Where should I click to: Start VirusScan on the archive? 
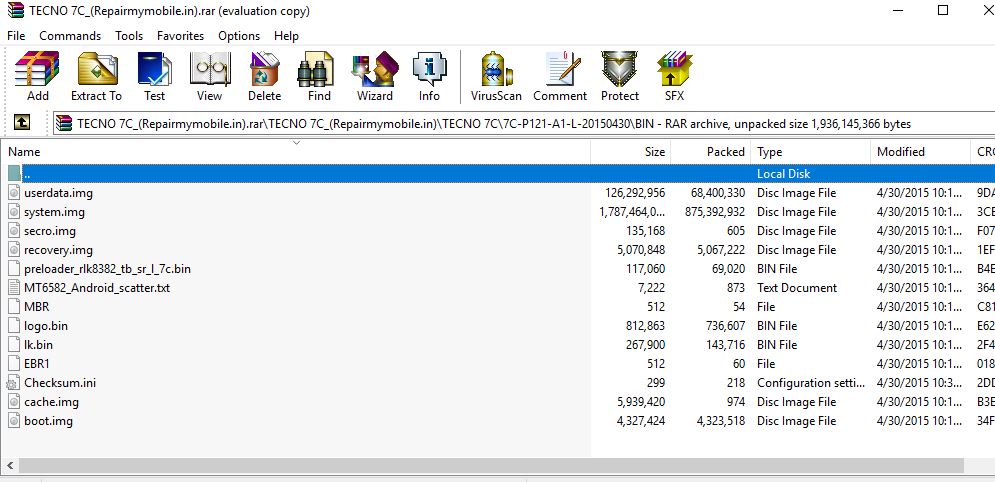pos(496,77)
